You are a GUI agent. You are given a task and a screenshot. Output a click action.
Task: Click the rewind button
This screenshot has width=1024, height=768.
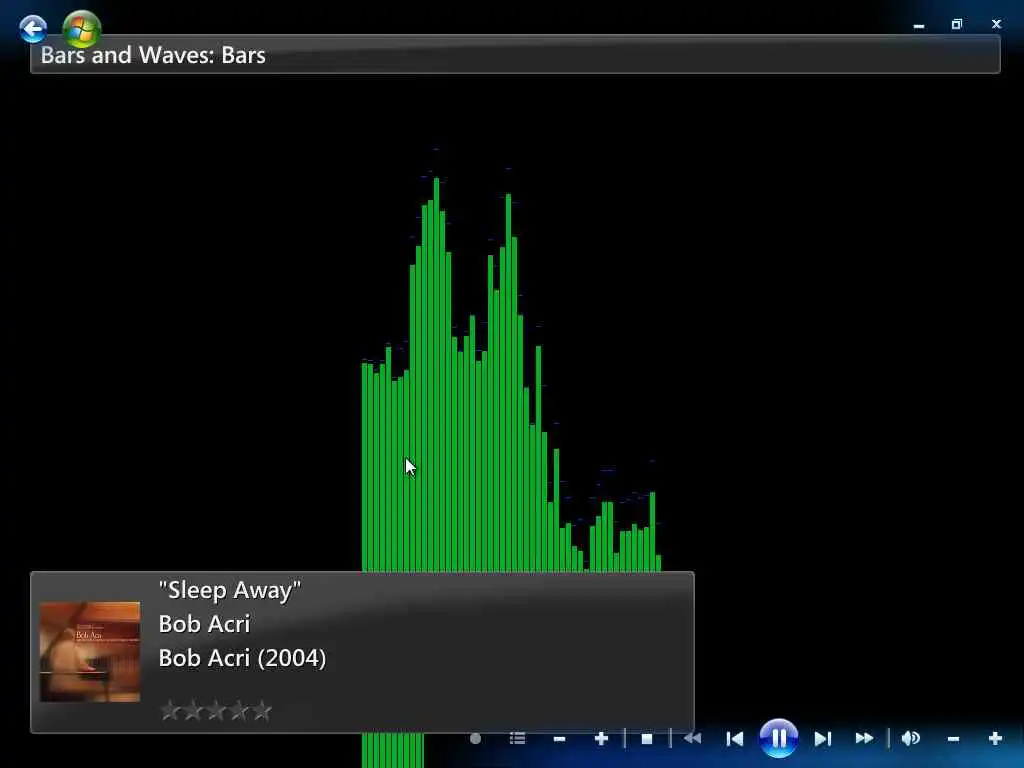tap(692, 739)
